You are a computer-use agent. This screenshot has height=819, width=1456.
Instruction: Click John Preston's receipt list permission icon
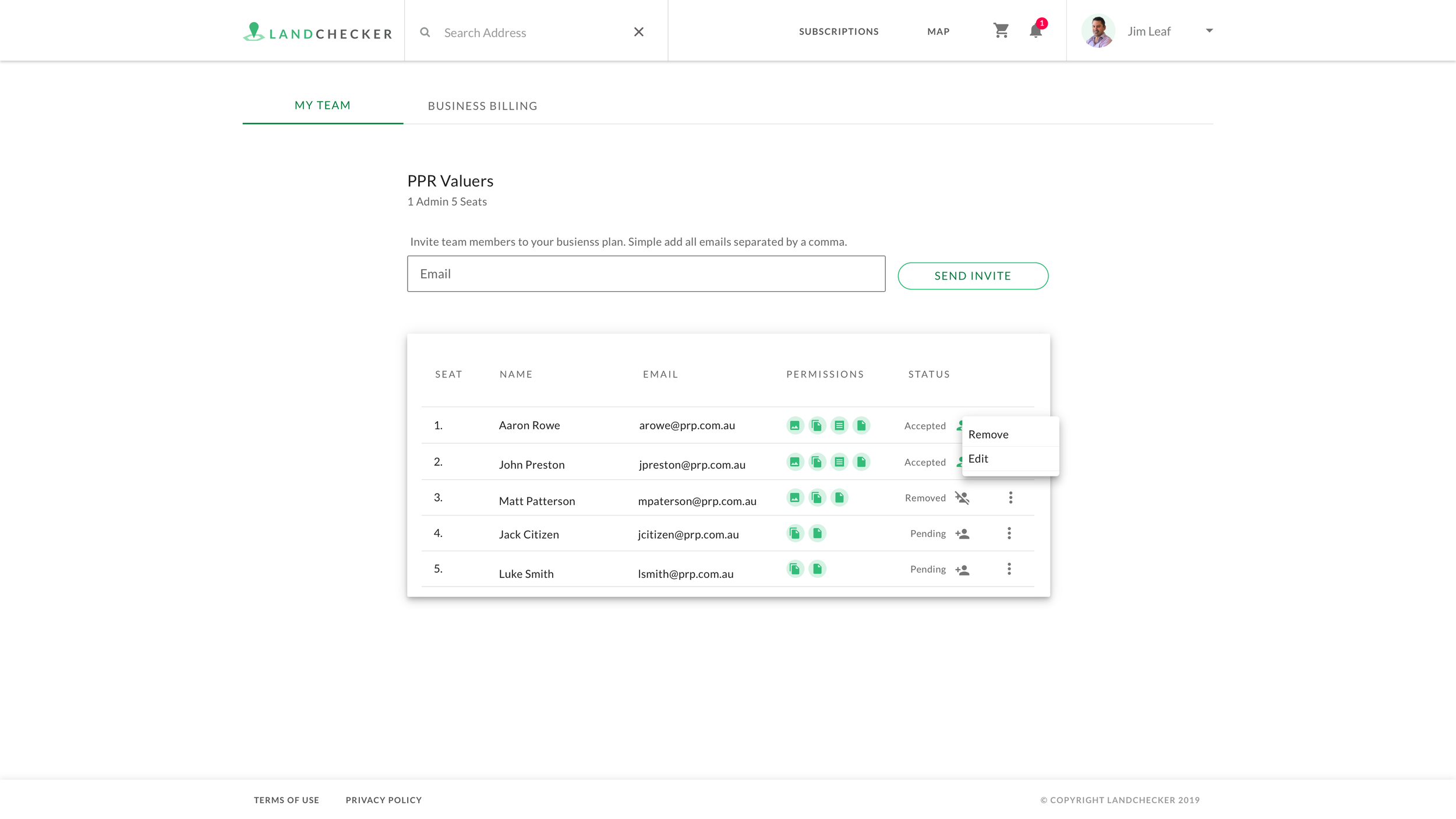click(839, 463)
